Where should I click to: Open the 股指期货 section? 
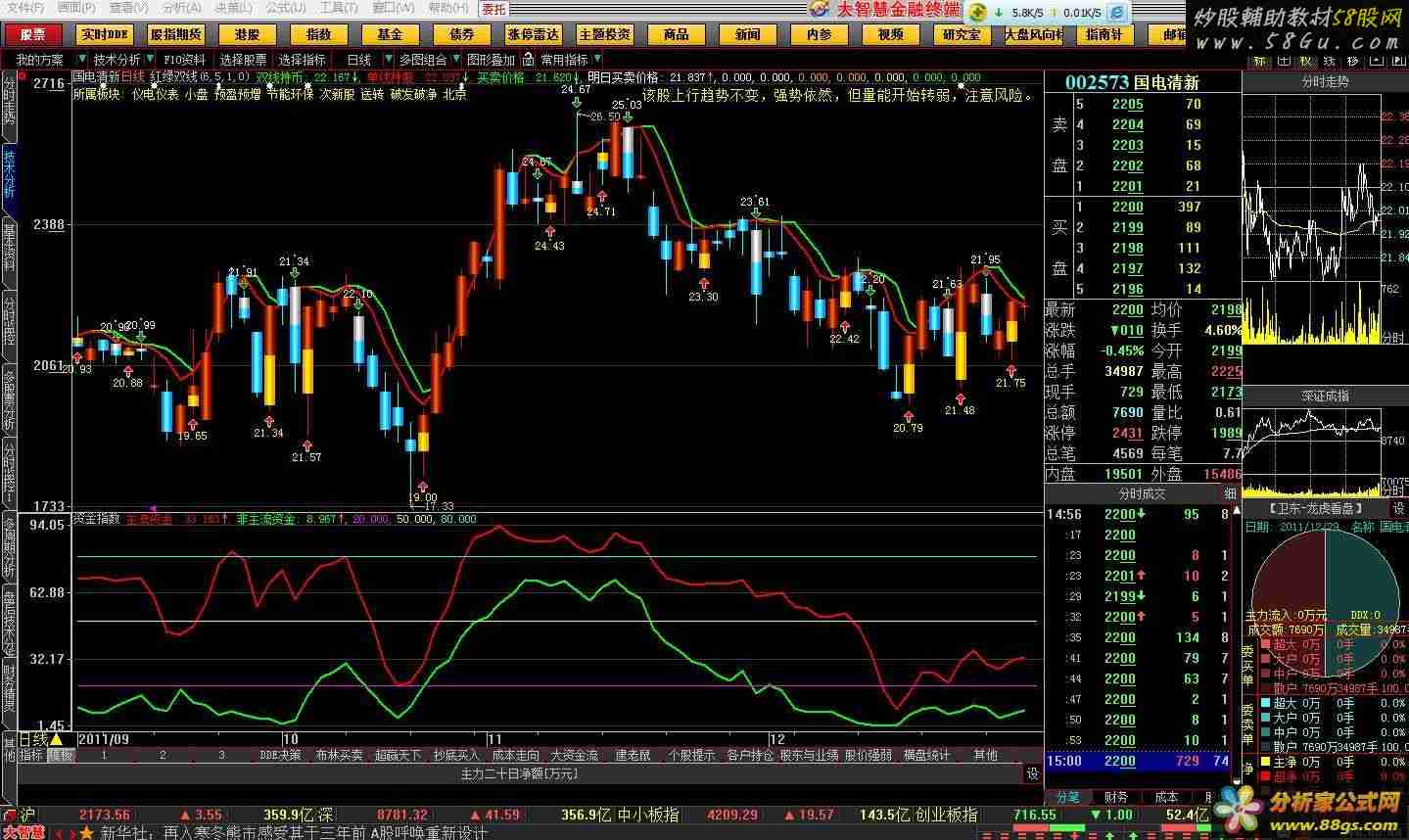tap(176, 34)
